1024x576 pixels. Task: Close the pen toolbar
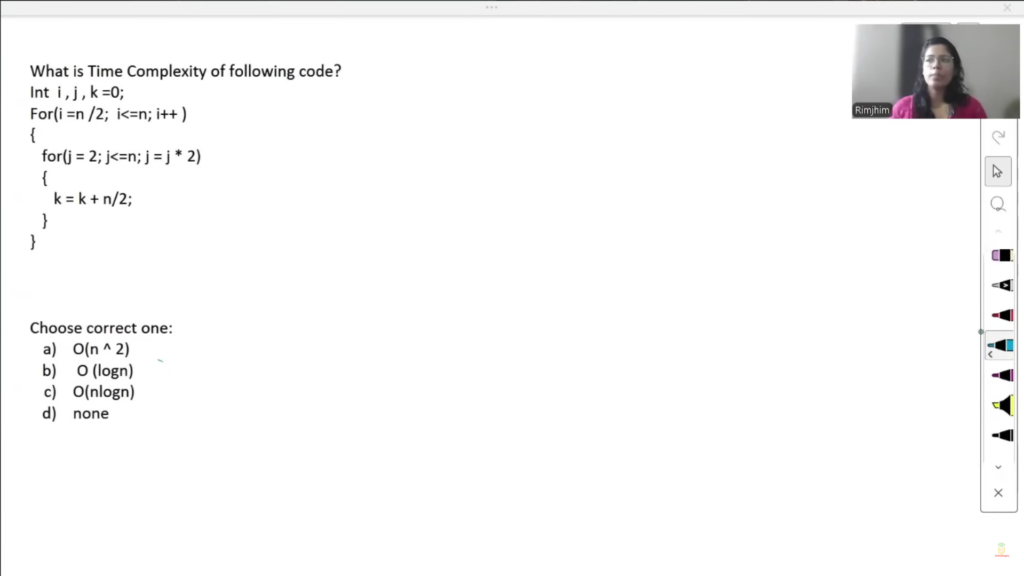(998, 493)
